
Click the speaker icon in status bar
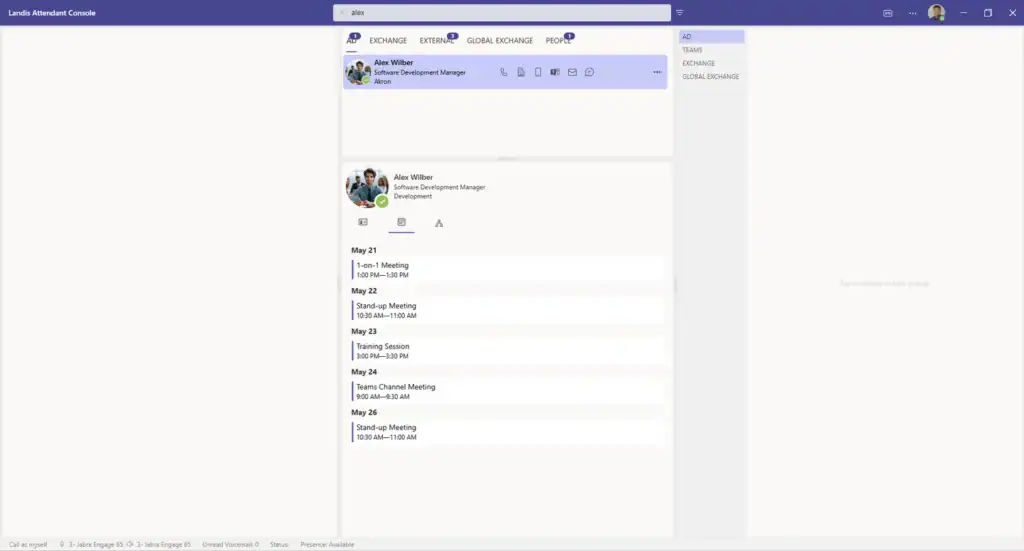(x=130, y=544)
